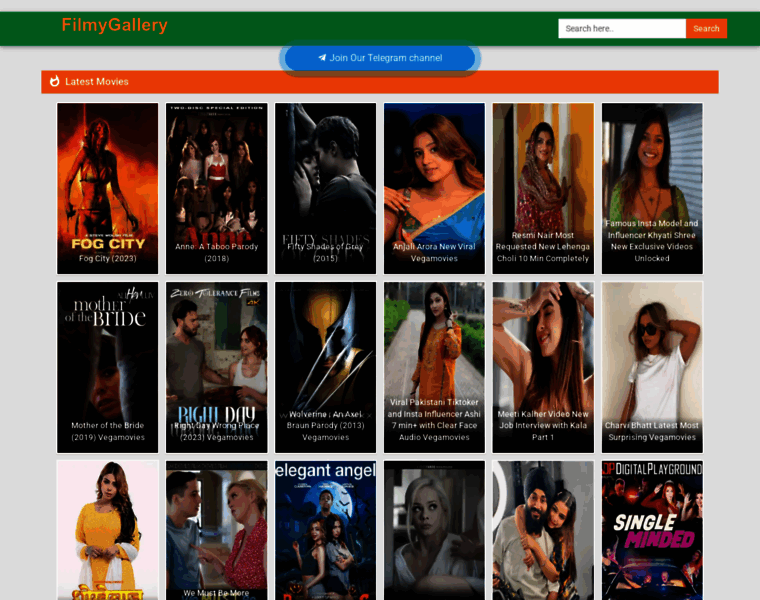
Task: Click the flame icon beside Latest Movies
Action: tap(54, 81)
